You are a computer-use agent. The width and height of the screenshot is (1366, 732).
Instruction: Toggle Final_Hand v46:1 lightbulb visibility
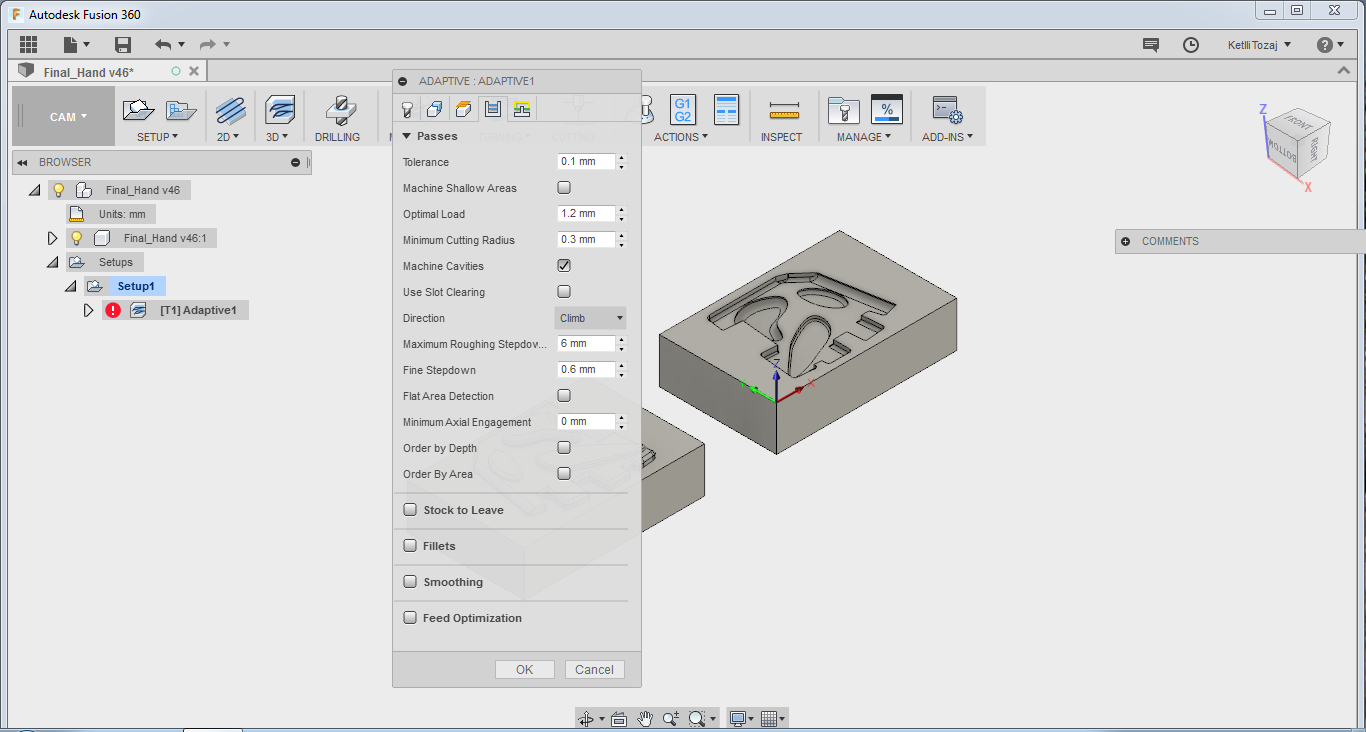pos(77,238)
